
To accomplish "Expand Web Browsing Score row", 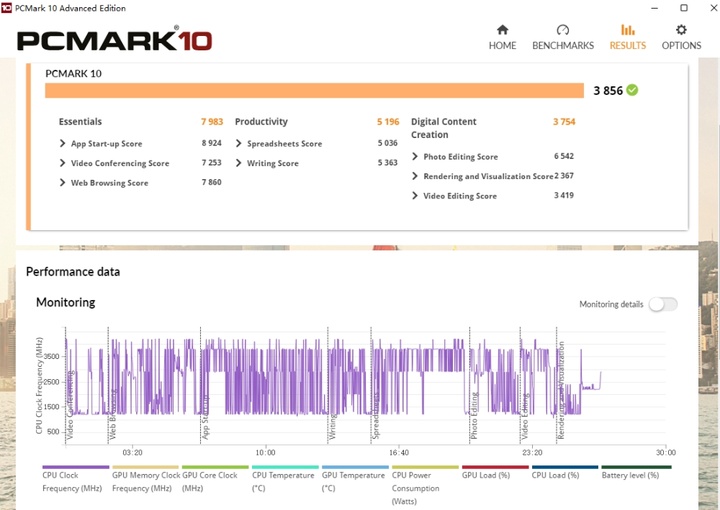I will point(63,183).
